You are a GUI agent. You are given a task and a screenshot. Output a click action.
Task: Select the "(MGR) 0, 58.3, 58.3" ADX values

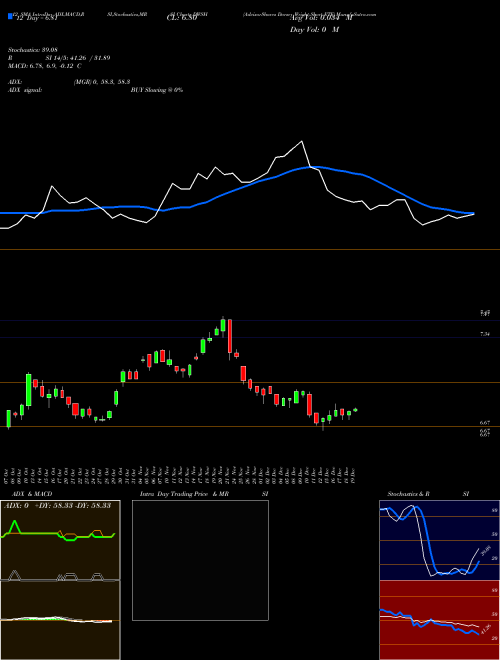pyautogui.click(x=101, y=82)
